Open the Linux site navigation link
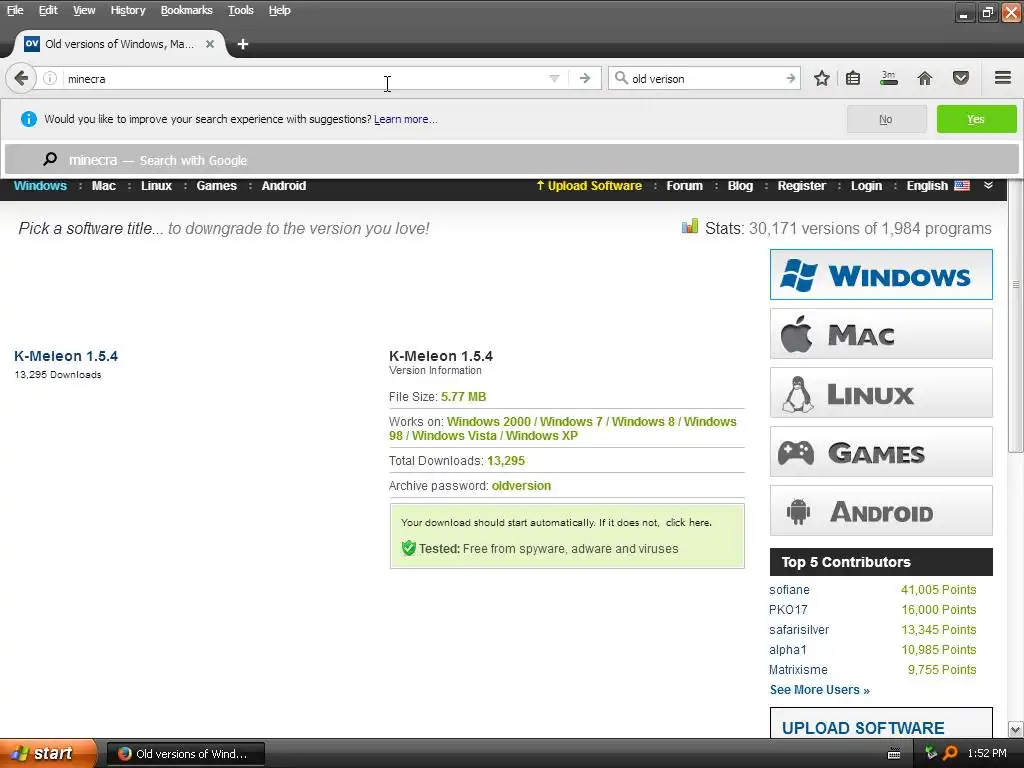The image size is (1024, 768). point(156,185)
